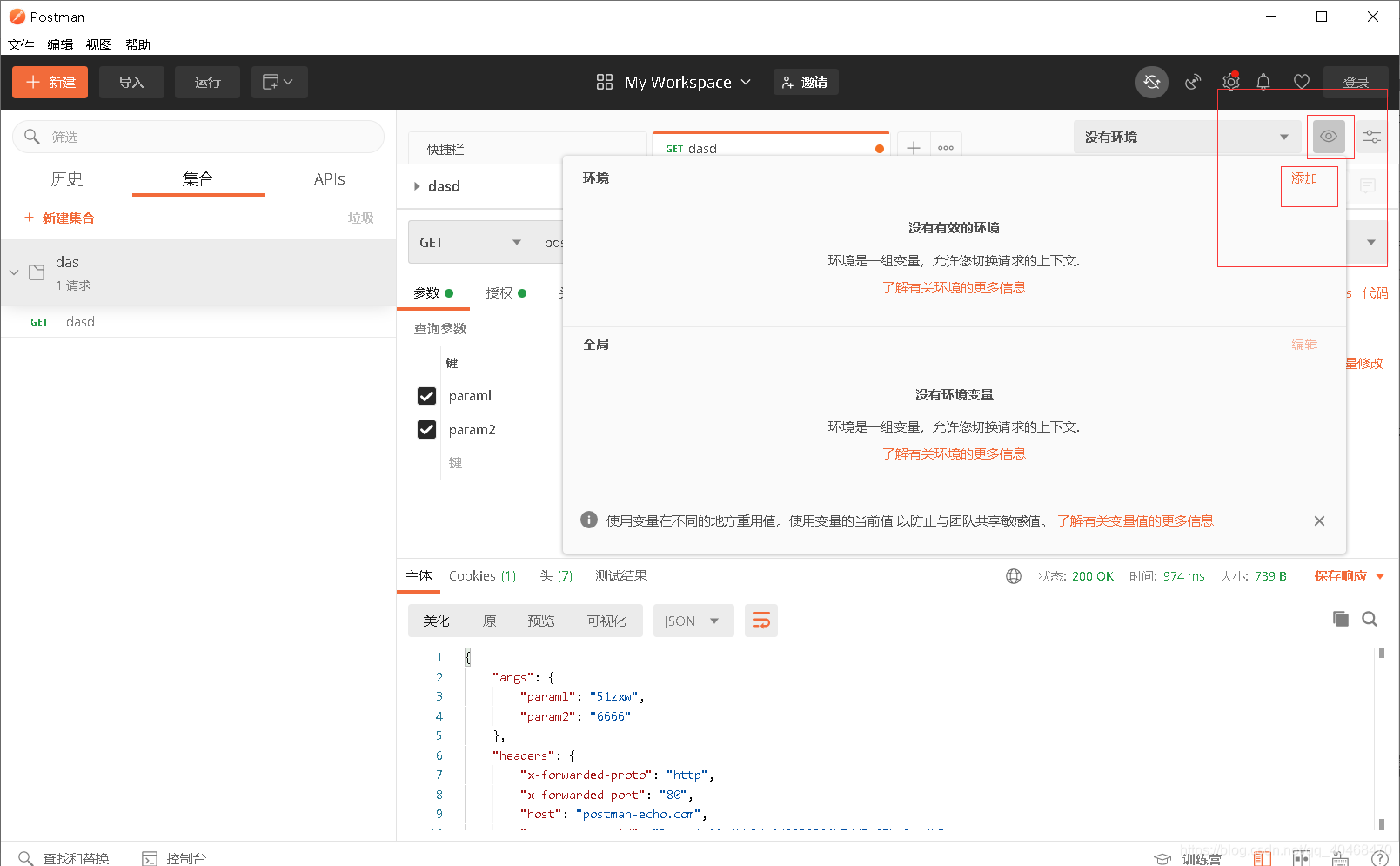The height and width of the screenshot is (866, 1400).
Task: Copy response with the copy icon
Action: pyautogui.click(x=1341, y=619)
